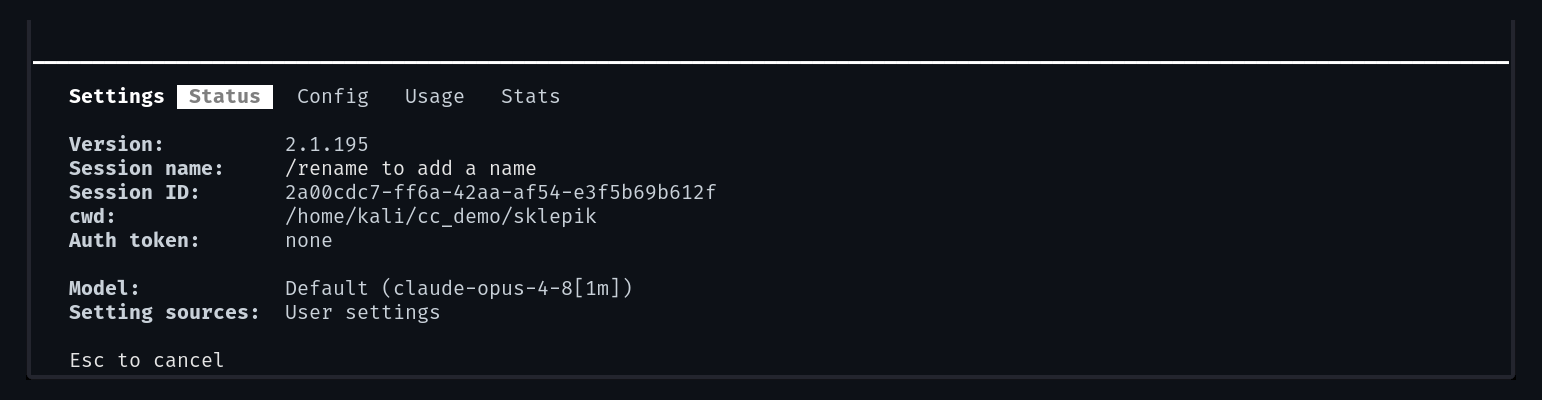1542x400 pixels.
Task: Click the Auth token label
Action: [x=135, y=241]
